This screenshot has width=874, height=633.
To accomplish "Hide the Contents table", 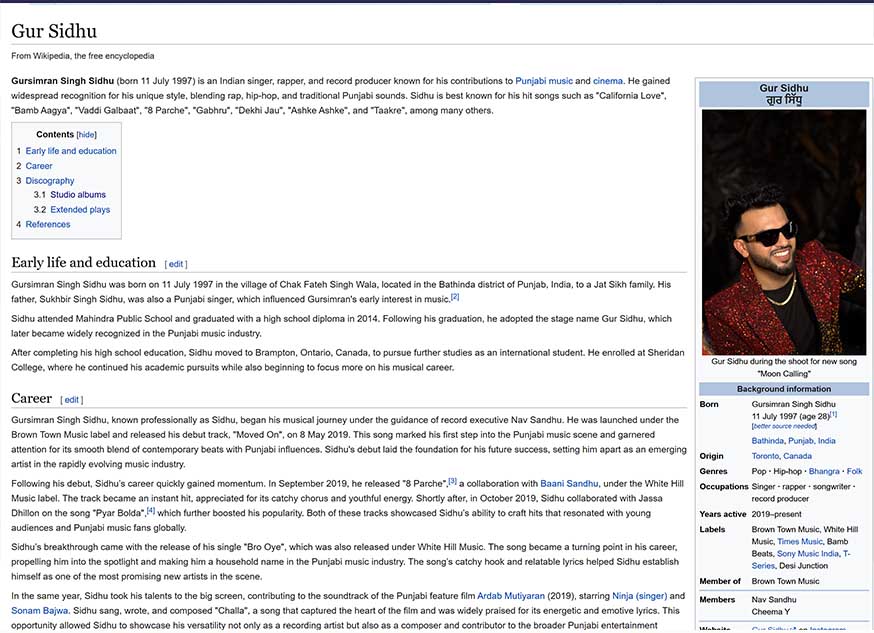I will point(87,135).
